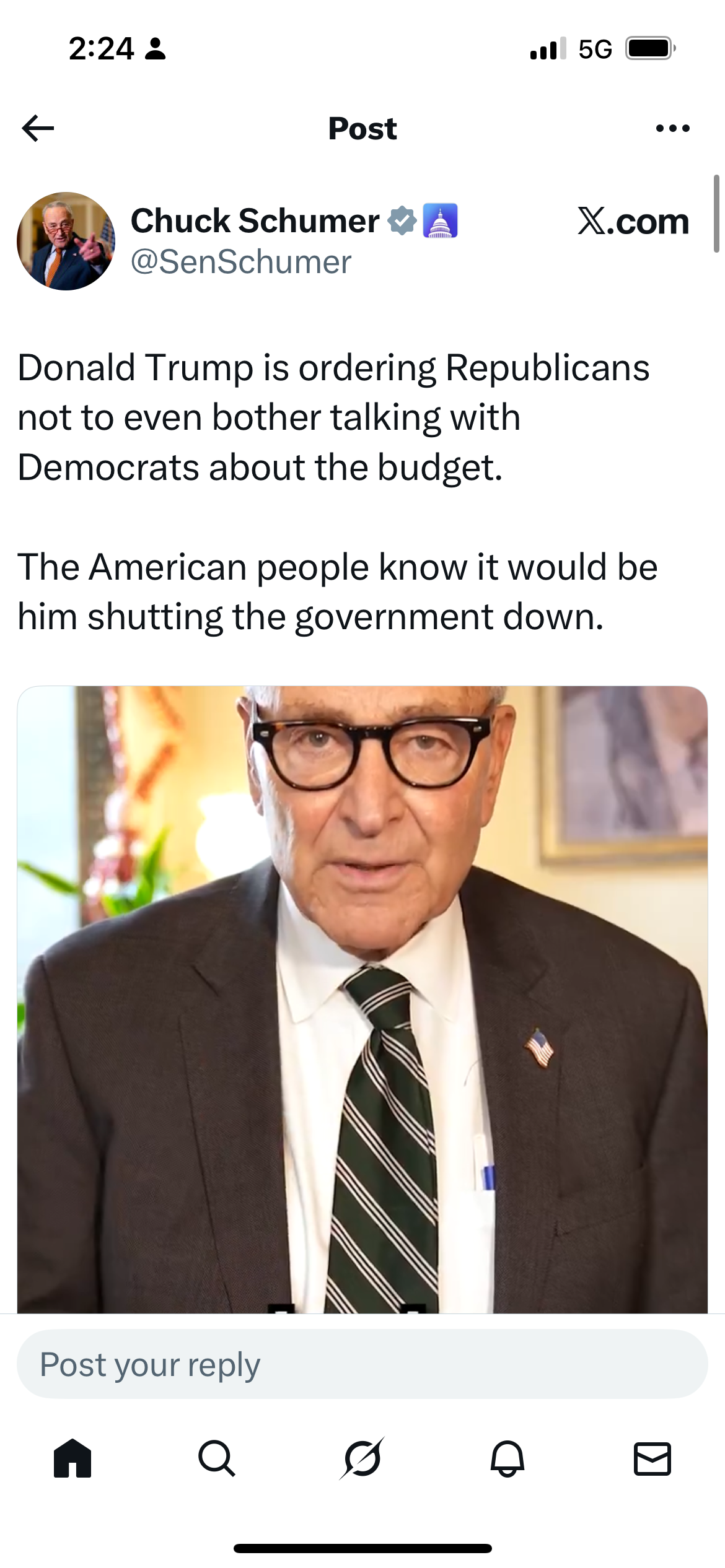Open the Home tab in bottom bar
The width and height of the screenshot is (725, 1568).
(72, 1458)
